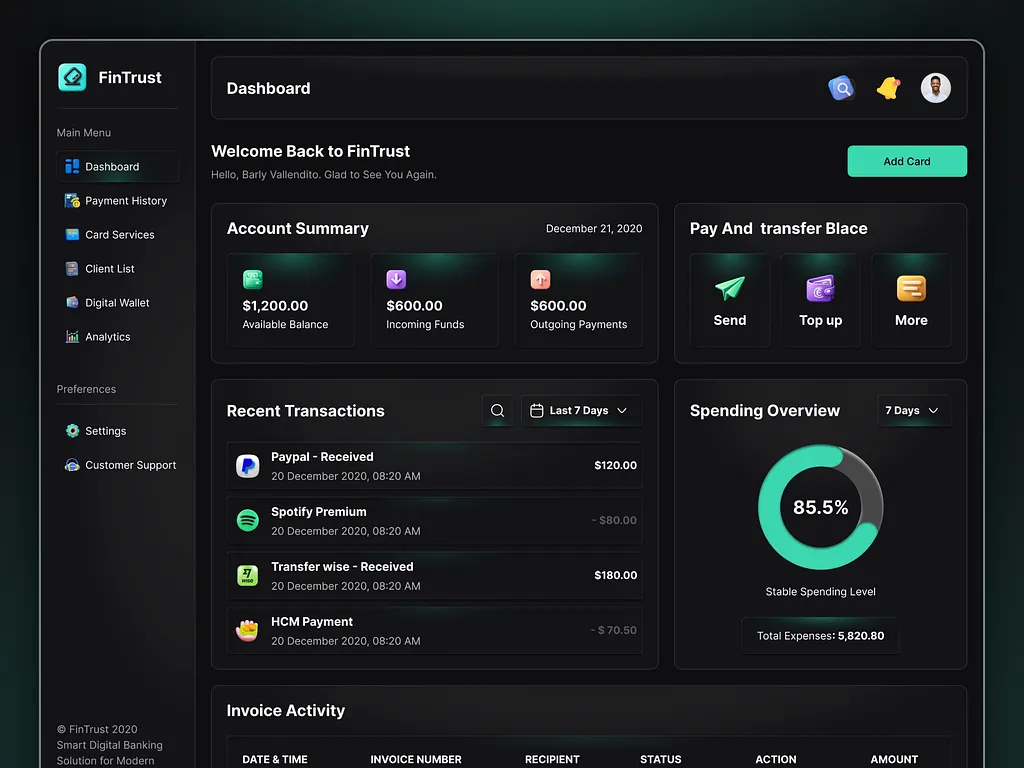
Task: Open the user profile avatar
Action: click(935, 88)
